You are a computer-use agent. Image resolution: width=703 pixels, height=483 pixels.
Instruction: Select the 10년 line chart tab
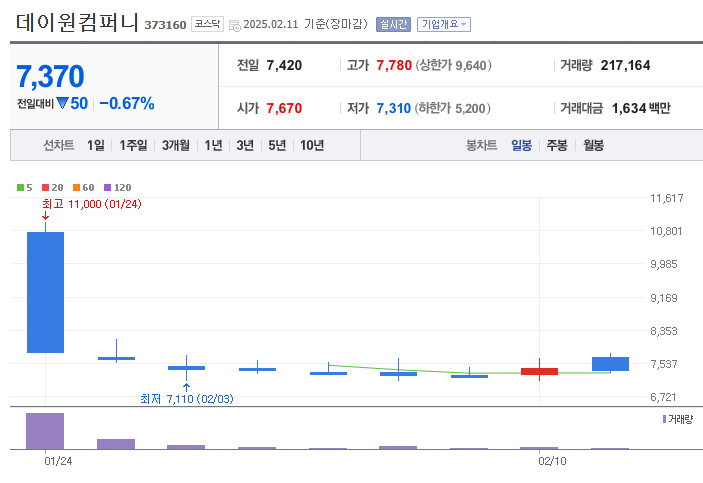[312, 145]
